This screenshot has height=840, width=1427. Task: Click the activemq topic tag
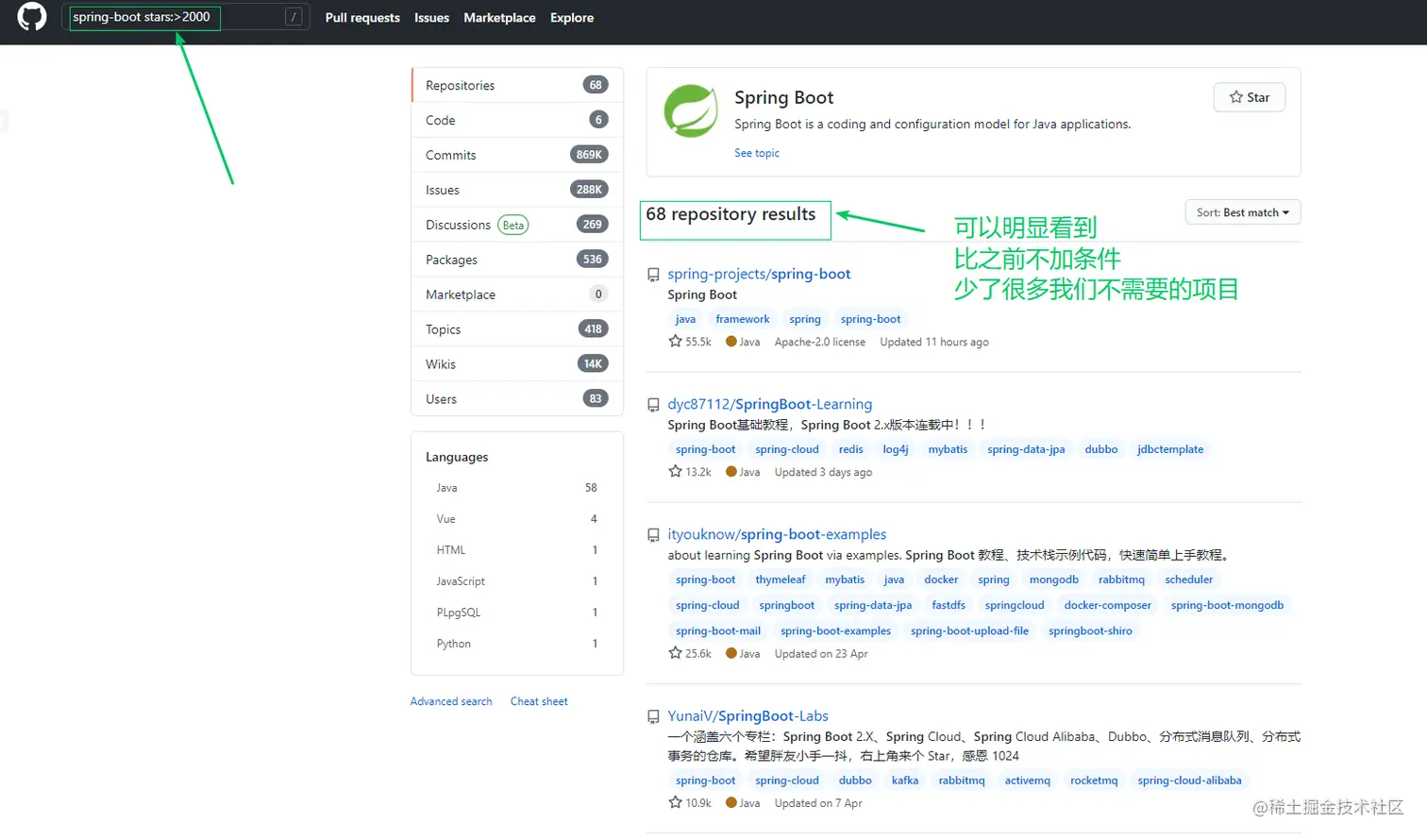(1027, 781)
